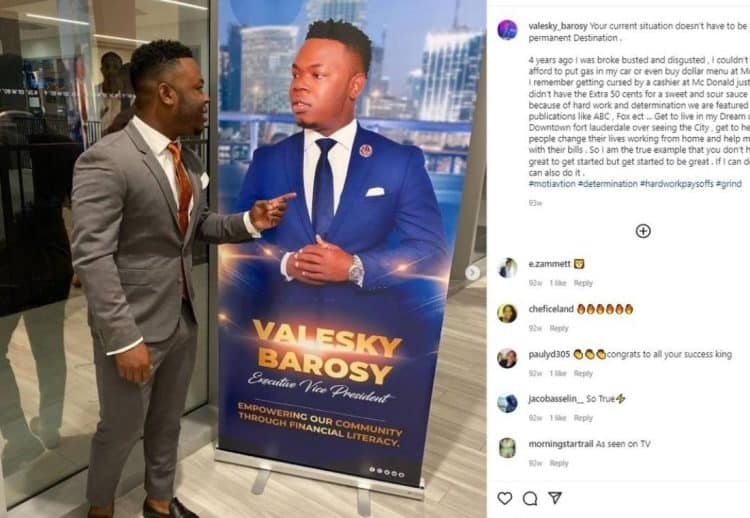View likes on jacobasselin__'s comment

pyautogui.click(x=558, y=418)
